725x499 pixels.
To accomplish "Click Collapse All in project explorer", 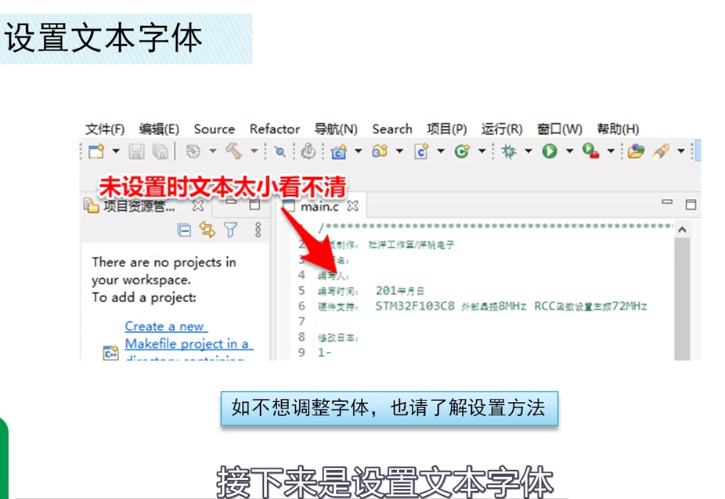I will click(184, 230).
